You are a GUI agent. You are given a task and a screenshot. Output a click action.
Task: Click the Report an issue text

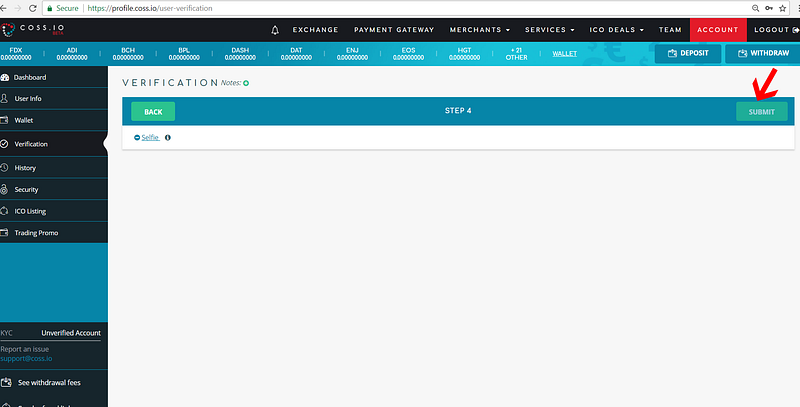(24, 349)
